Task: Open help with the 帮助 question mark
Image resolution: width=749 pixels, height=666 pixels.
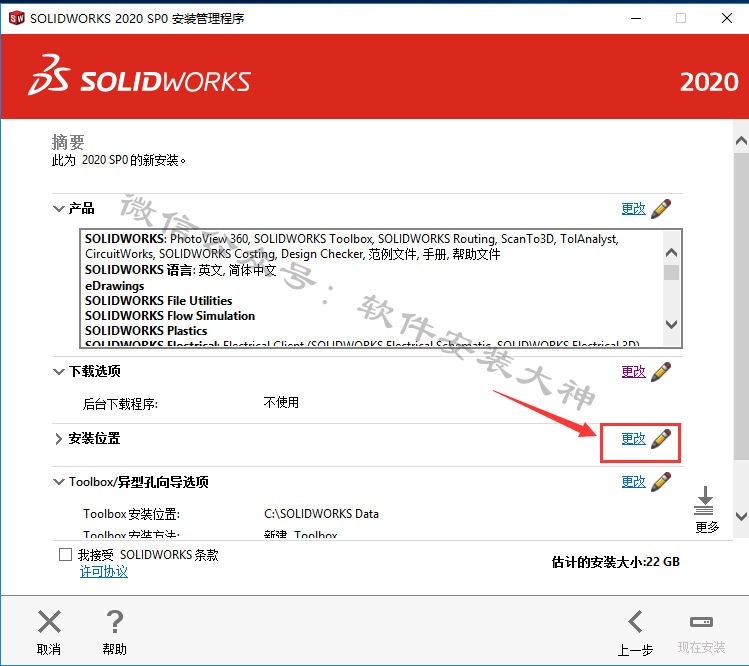Action: 115,622
